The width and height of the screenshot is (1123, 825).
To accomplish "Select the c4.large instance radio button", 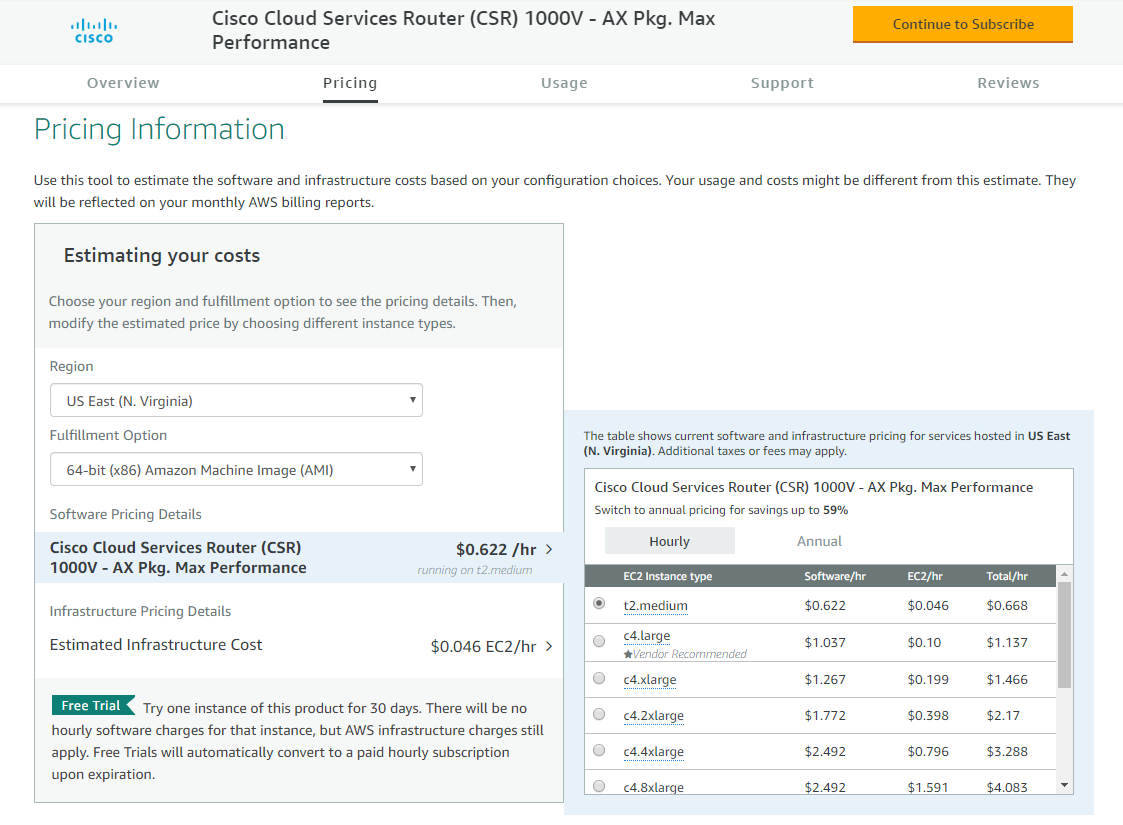I will pyautogui.click(x=599, y=641).
